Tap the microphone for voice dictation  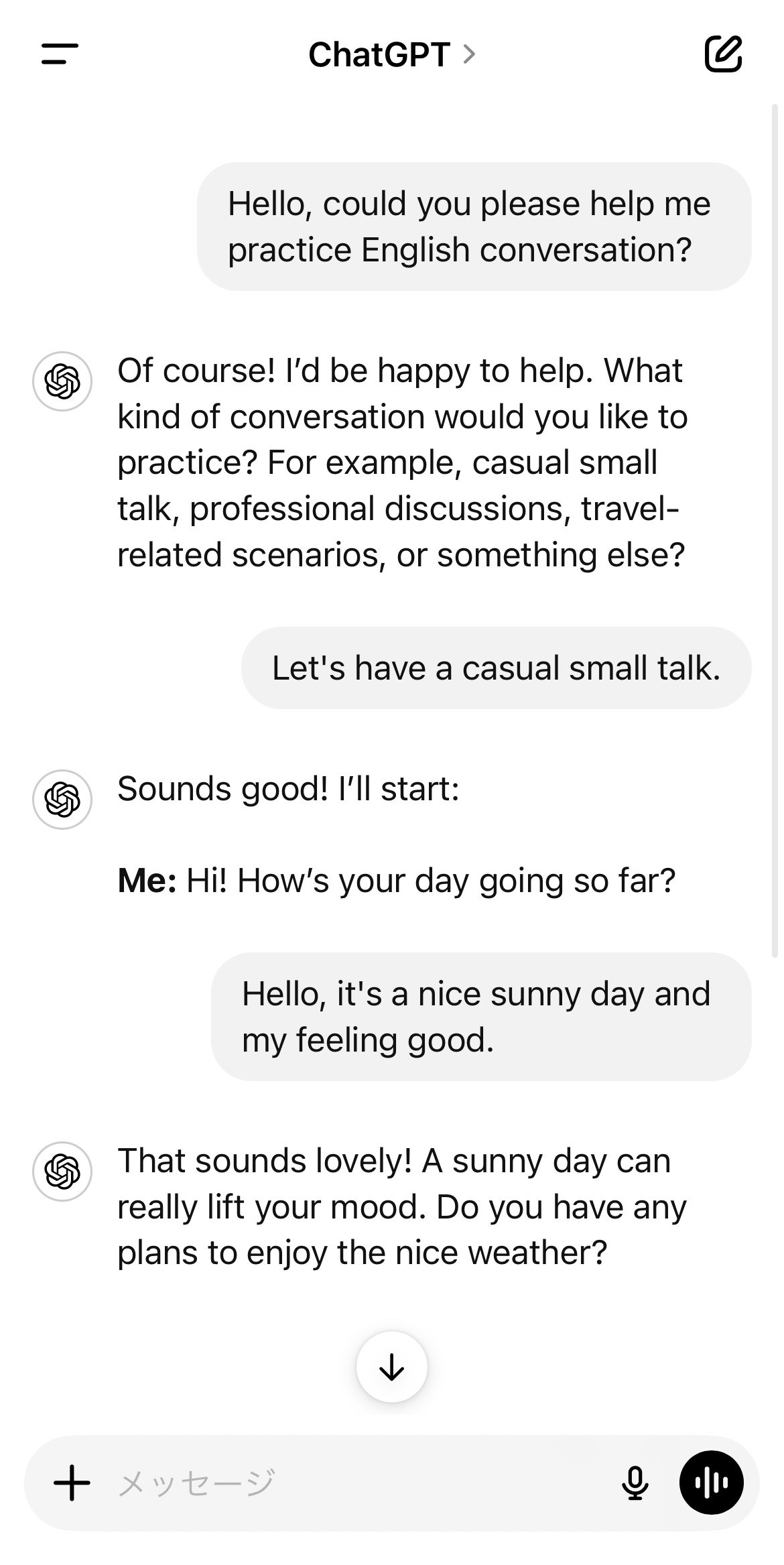coord(635,1482)
